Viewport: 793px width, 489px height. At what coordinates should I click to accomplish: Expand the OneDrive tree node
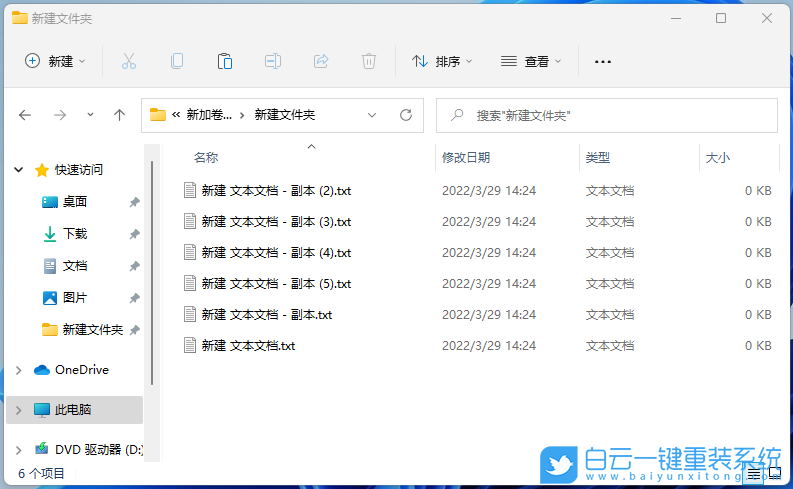pos(19,370)
